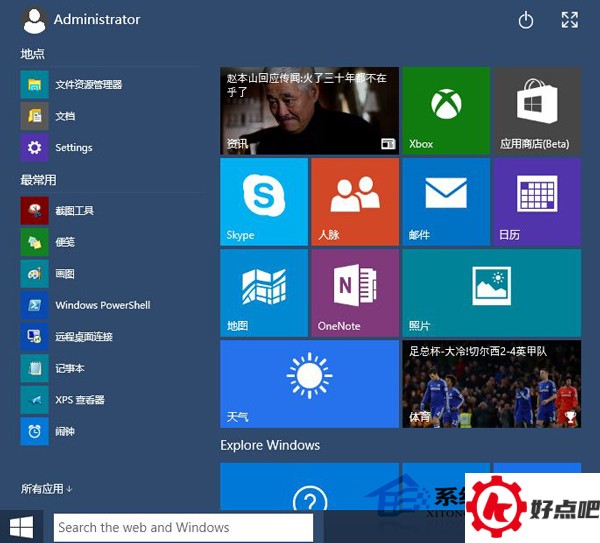Viewport: 600px width, 543px height.
Task: Open the help question-mark tile
Action: point(310,487)
